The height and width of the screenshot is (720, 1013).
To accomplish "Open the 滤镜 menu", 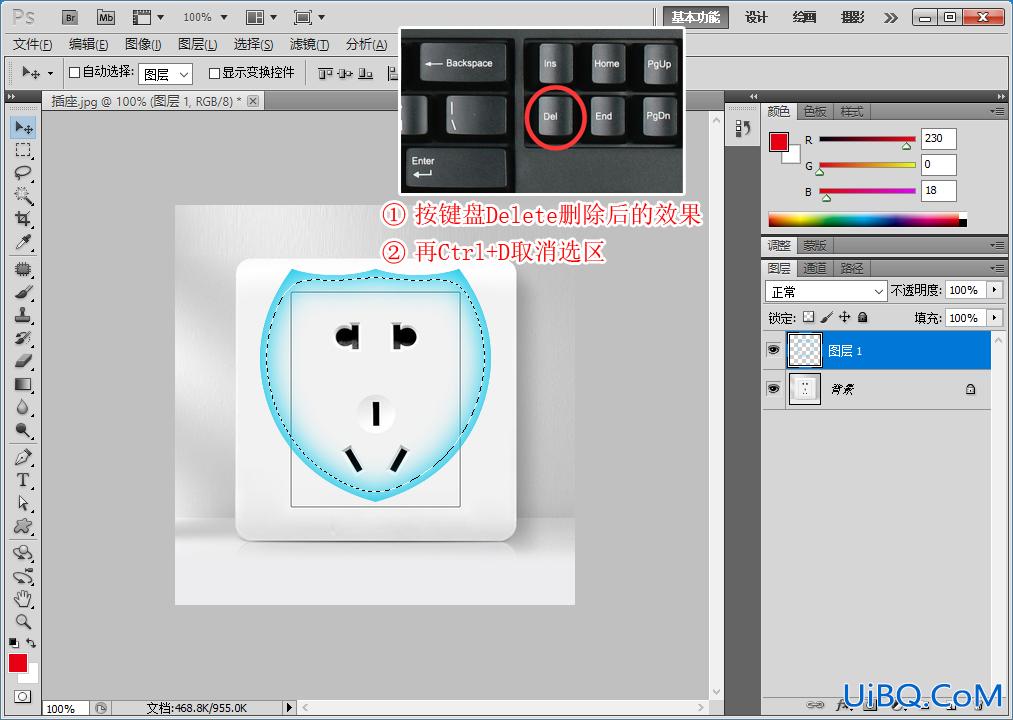I will (x=309, y=45).
